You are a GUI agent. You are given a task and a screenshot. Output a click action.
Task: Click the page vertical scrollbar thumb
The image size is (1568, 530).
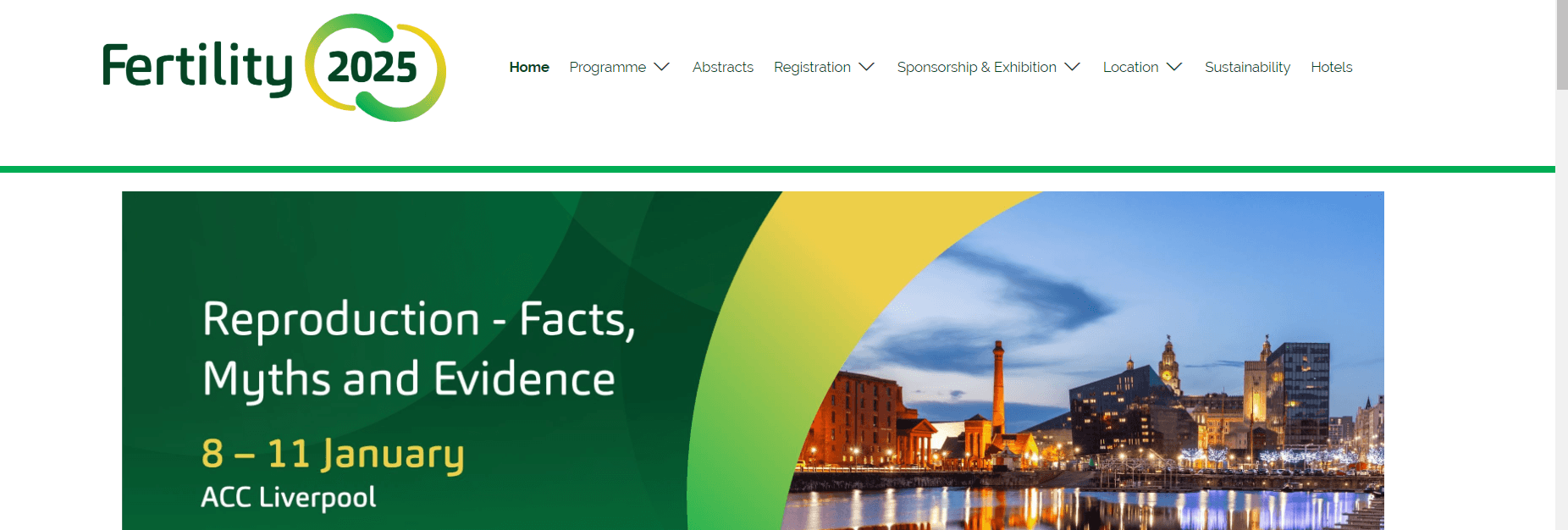(1561, 44)
